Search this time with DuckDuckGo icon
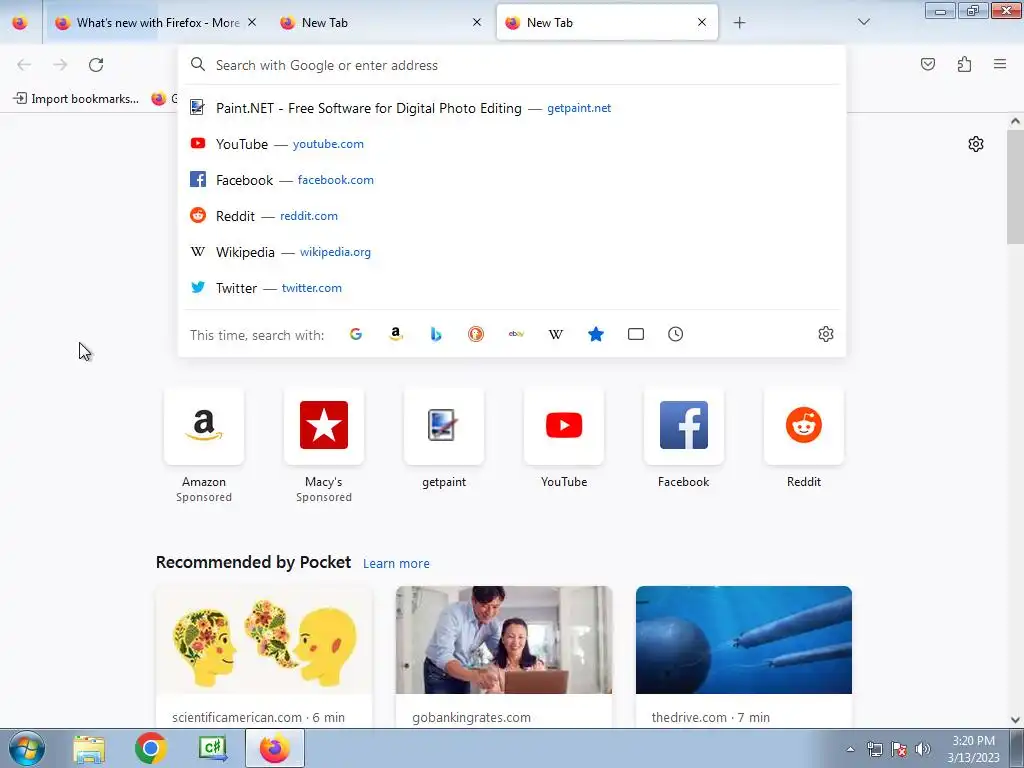This screenshot has width=1024, height=768. tap(476, 334)
